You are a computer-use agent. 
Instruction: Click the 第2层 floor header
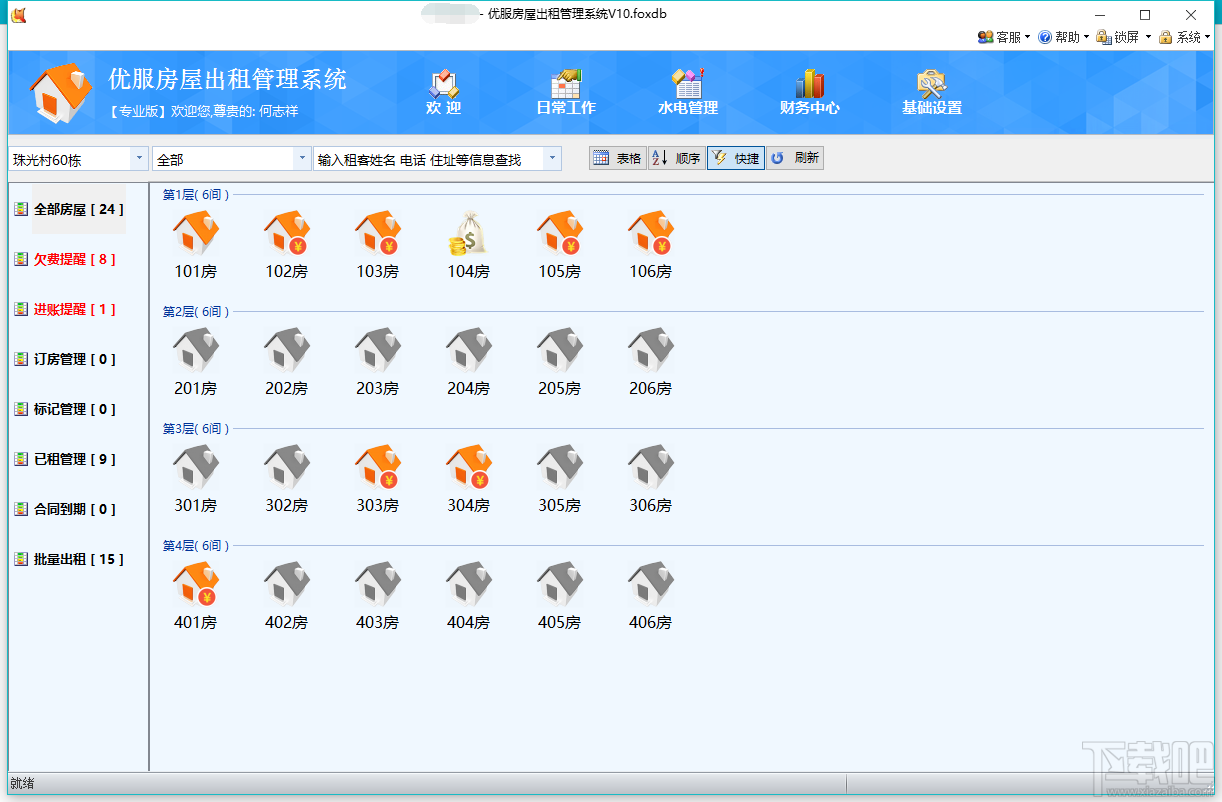[196, 312]
